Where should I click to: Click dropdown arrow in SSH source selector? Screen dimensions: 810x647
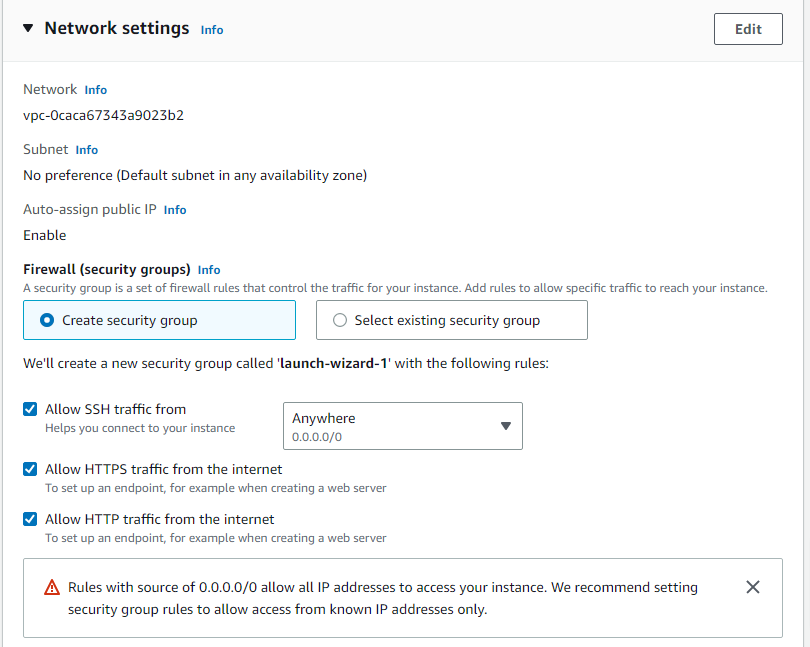point(506,426)
